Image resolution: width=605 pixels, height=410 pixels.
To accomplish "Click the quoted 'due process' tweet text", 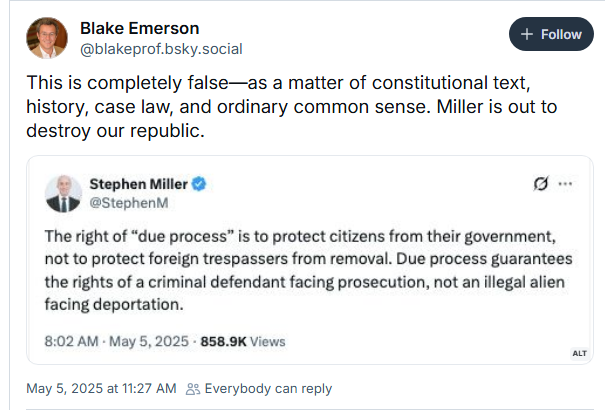I will 308,270.
